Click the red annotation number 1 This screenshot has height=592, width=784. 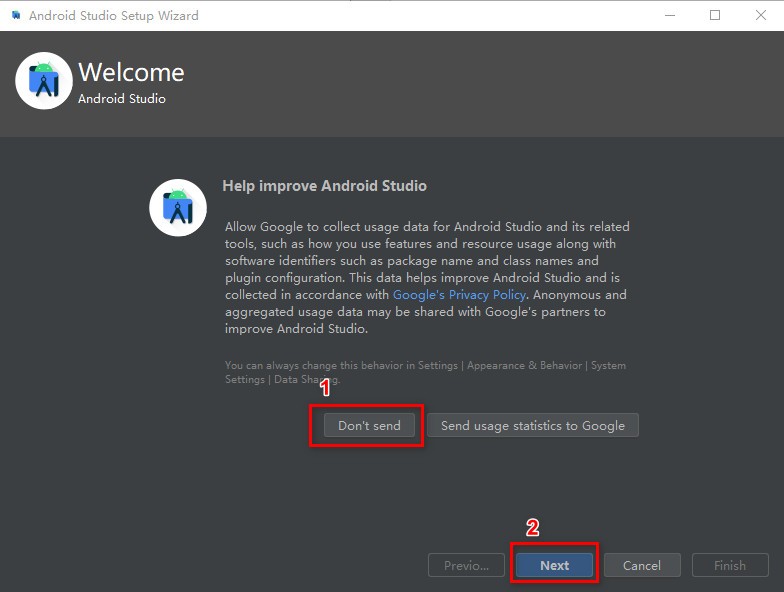[324, 388]
